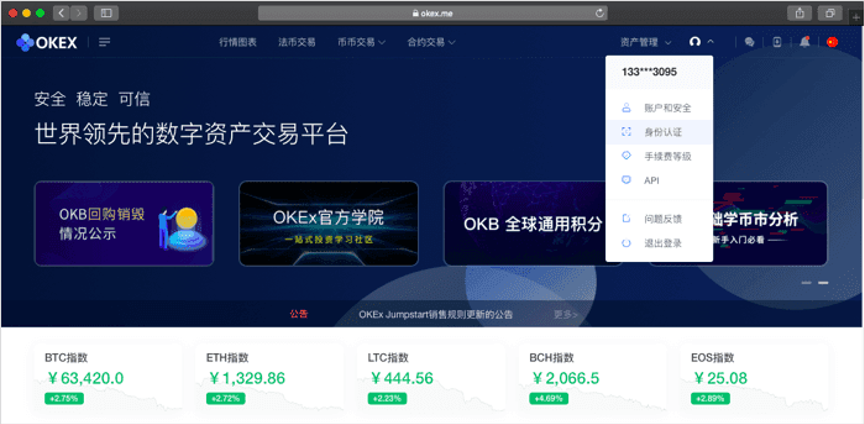
Task: Click the icon next to API
Action: [x=626, y=180]
